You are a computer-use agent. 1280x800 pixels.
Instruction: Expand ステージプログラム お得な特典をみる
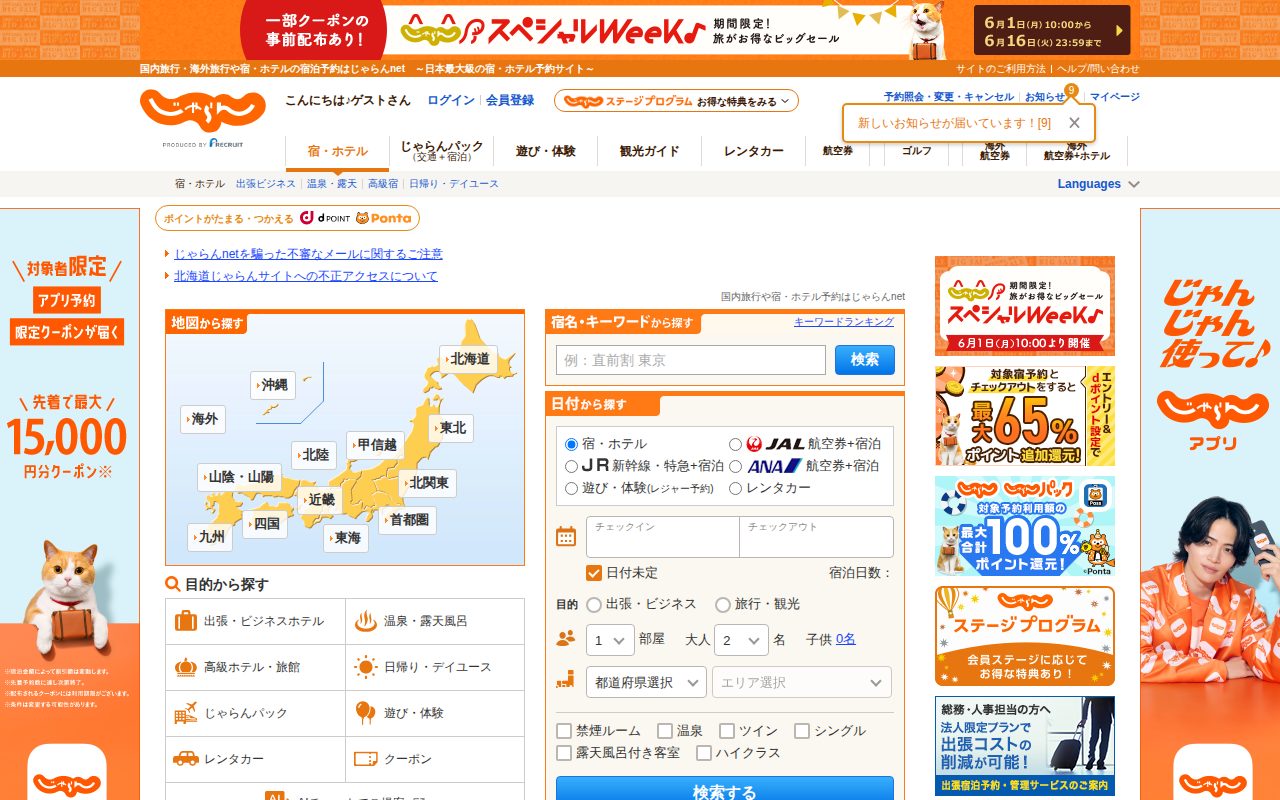tap(677, 101)
